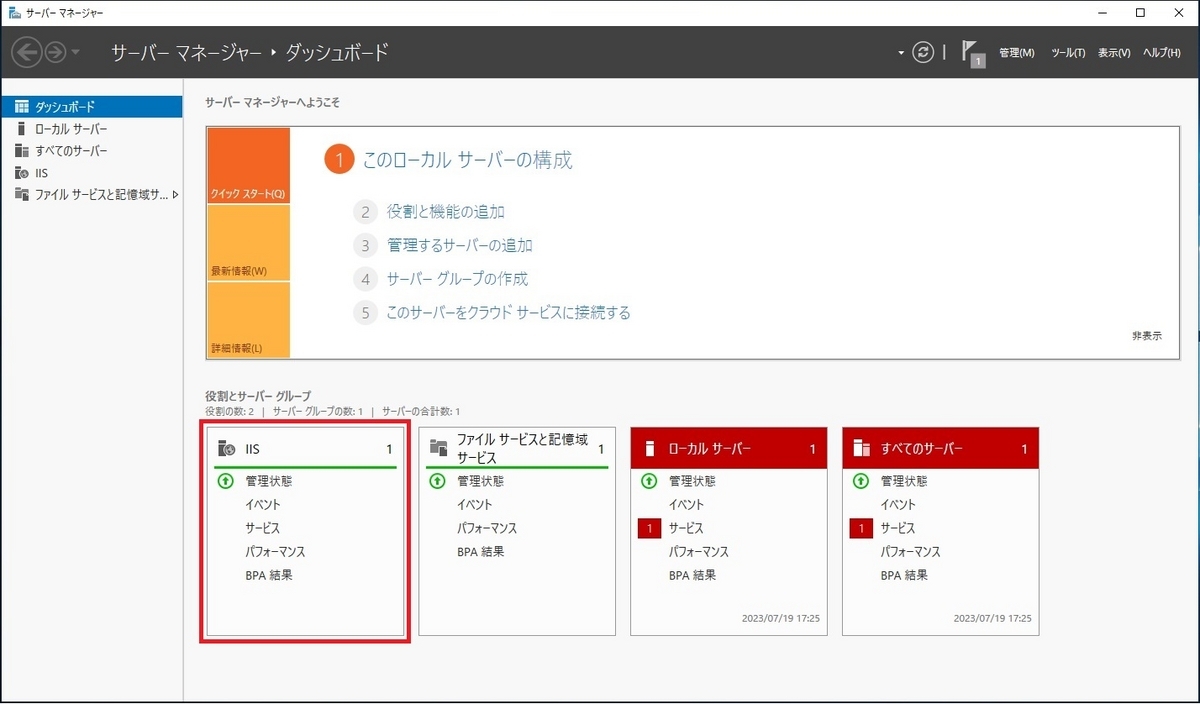
Task: Click the すべてのサーバー sidebar icon
Action: pyautogui.click(x=22, y=151)
